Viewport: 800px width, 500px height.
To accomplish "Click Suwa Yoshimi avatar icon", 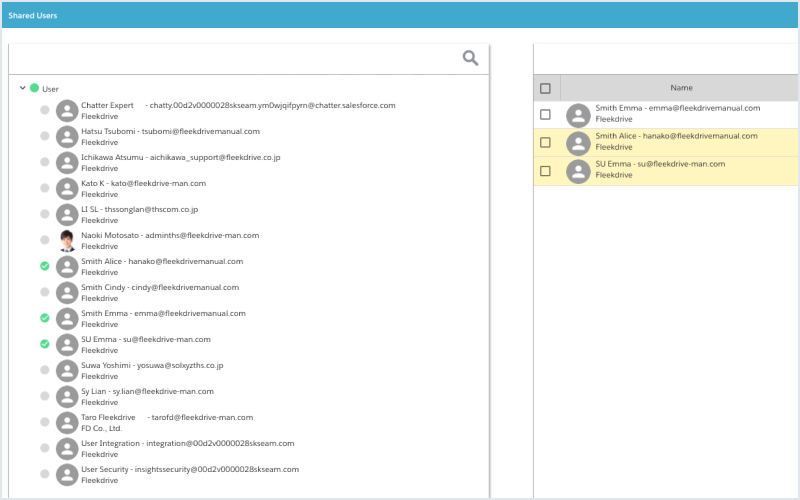I will (x=67, y=371).
